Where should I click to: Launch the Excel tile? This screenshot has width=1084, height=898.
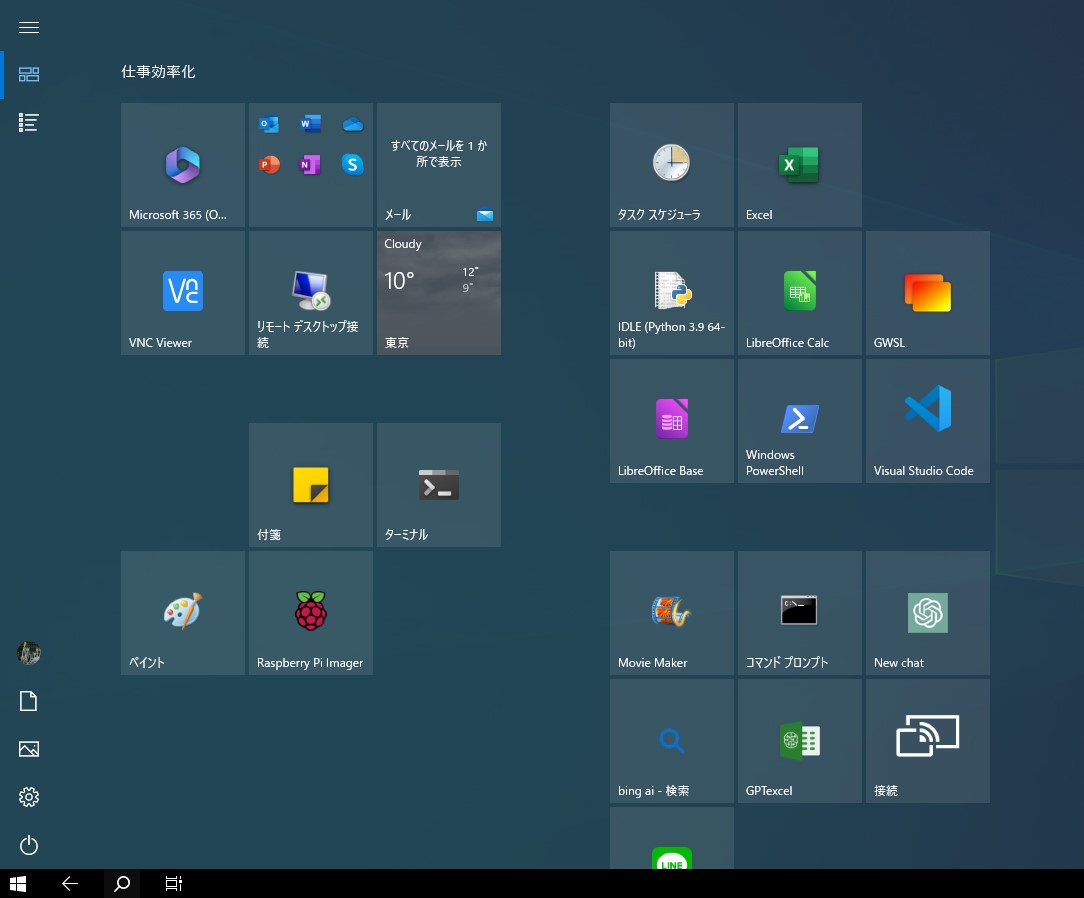pyautogui.click(x=799, y=165)
